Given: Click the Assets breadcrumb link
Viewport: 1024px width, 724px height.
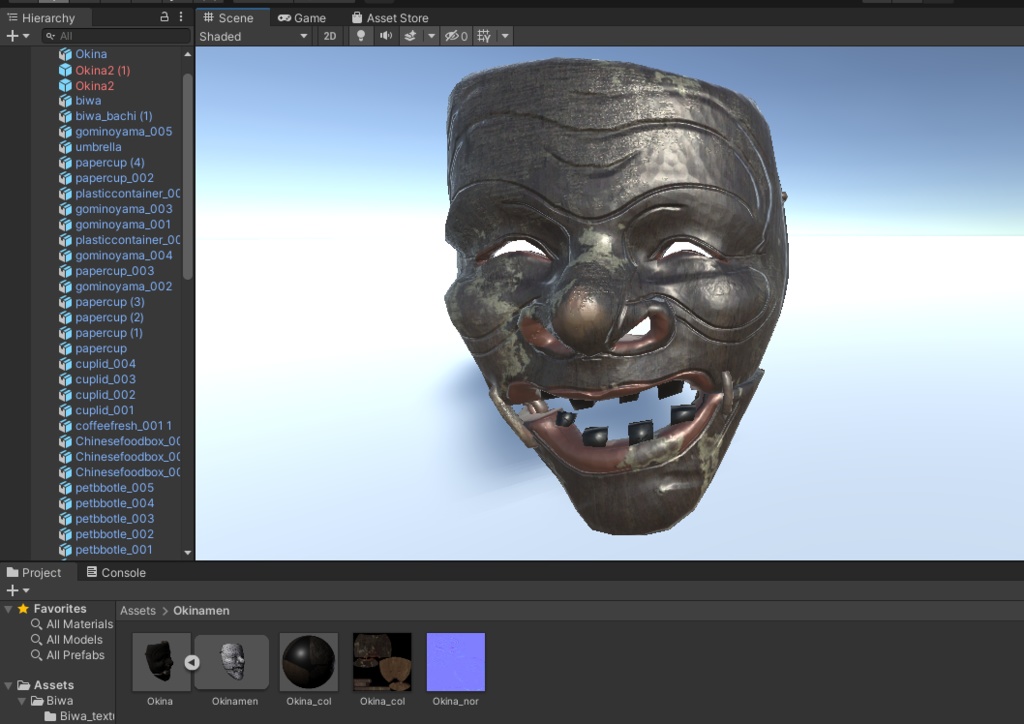Looking at the screenshot, I should coord(138,610).
